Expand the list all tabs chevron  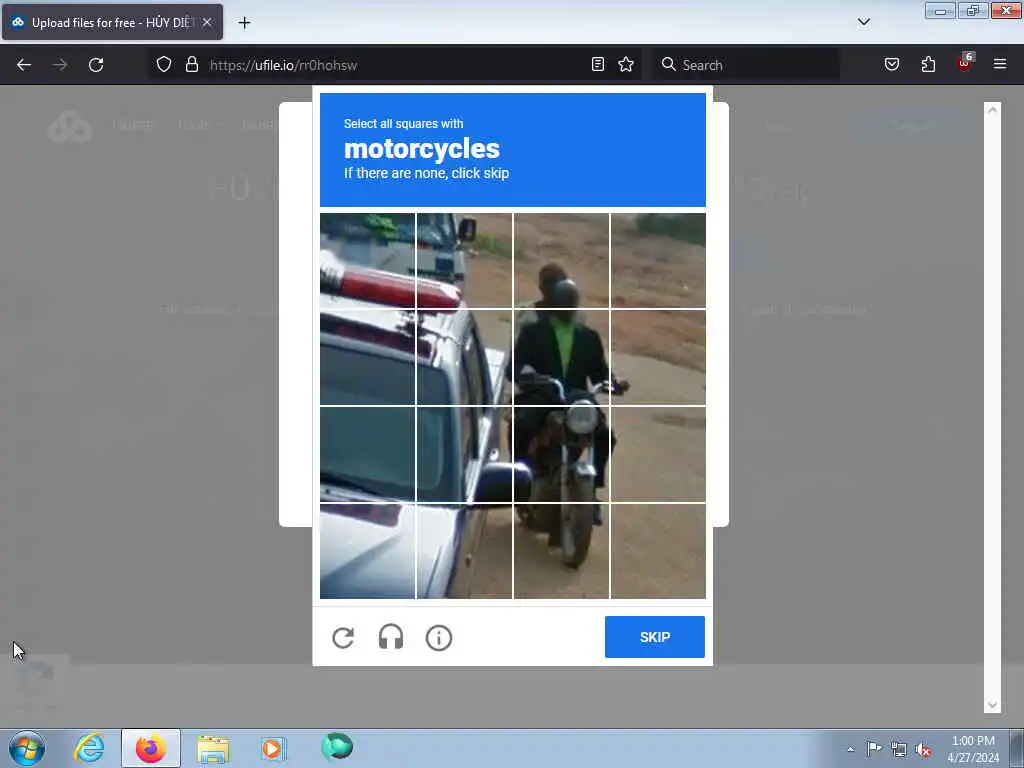[x=863, y=22]
